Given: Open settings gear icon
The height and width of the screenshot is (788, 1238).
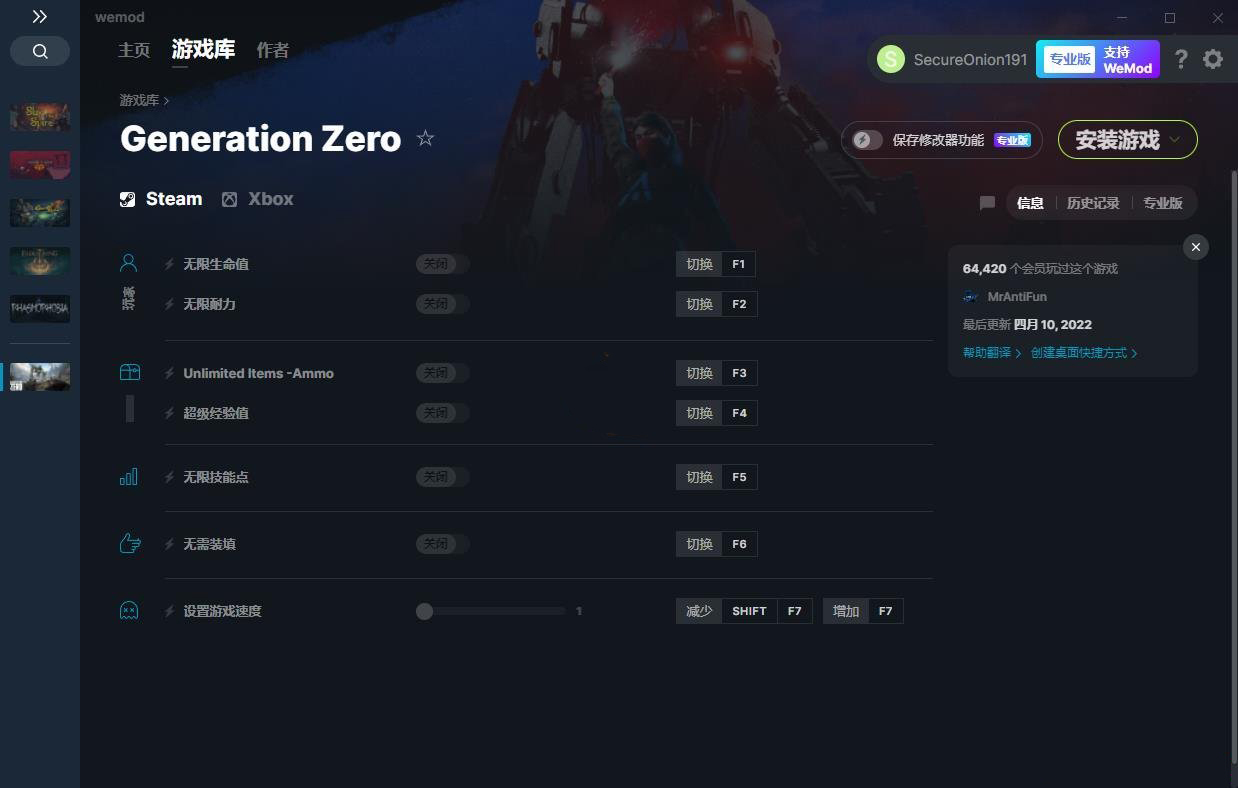Looking at the screenshot, I should click(1213, 59).
